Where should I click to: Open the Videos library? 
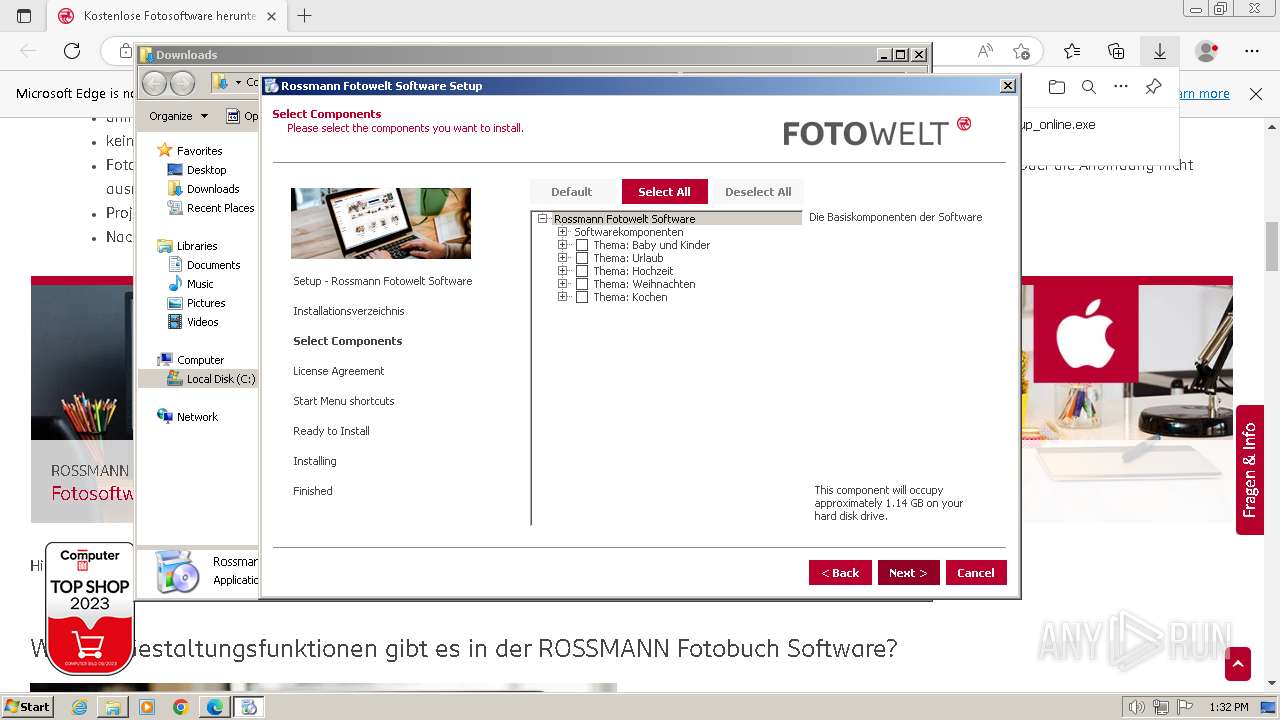pos(202,322)
